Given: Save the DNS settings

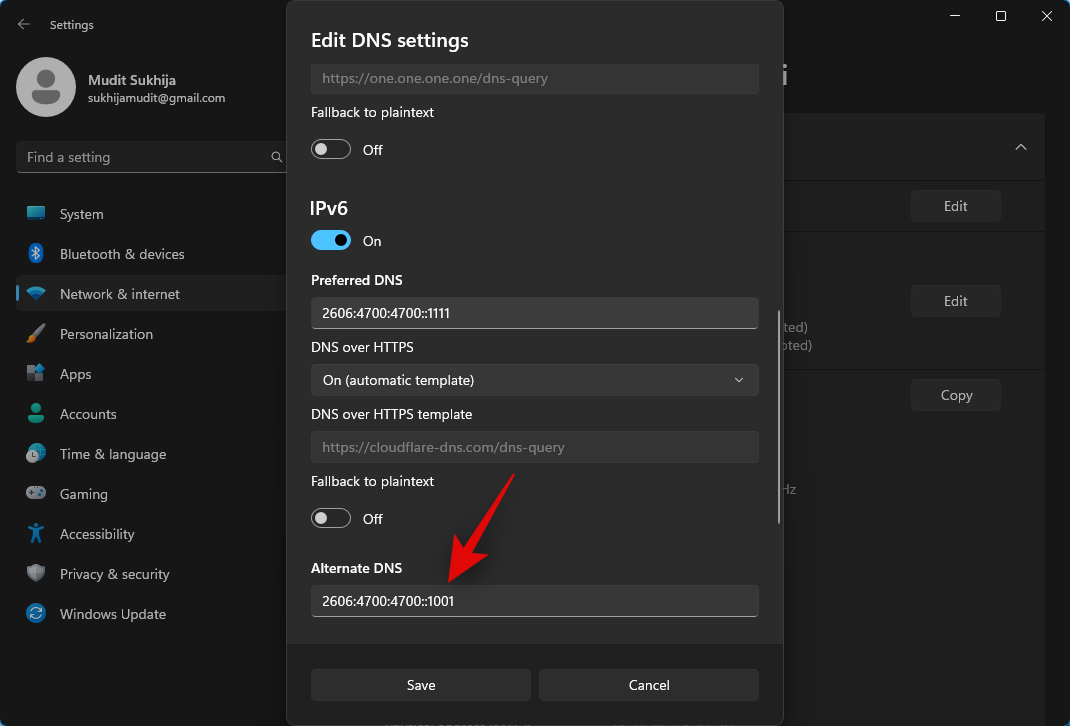Looking at the screenshot, I should [420, 685].
